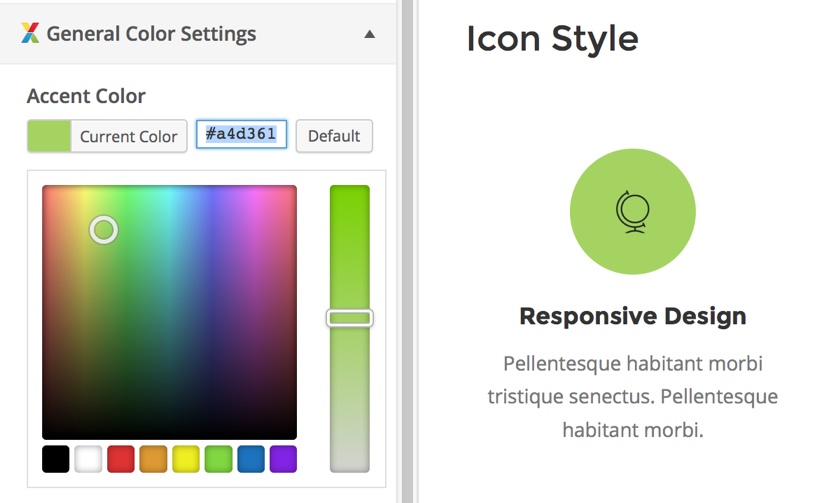Viewport: 829px width, 503px height.
Task: Select the red palette swatch
Action: tap(121, 459)
